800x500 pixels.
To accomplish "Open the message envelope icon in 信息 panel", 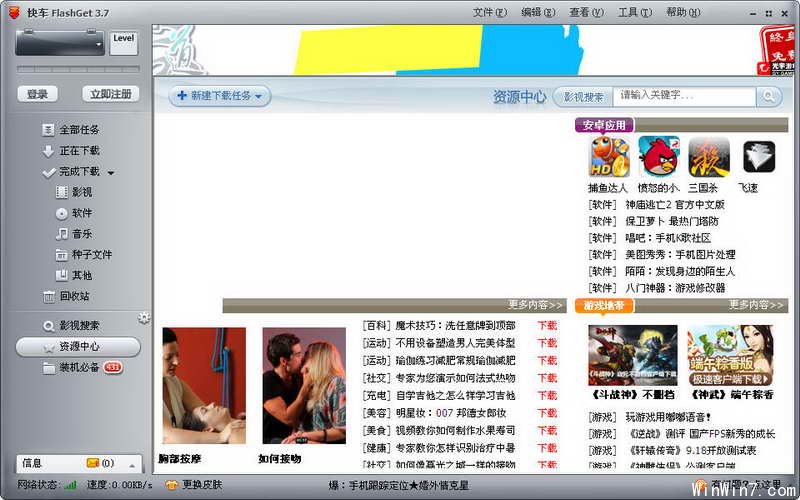I will (x=93, y=463).
